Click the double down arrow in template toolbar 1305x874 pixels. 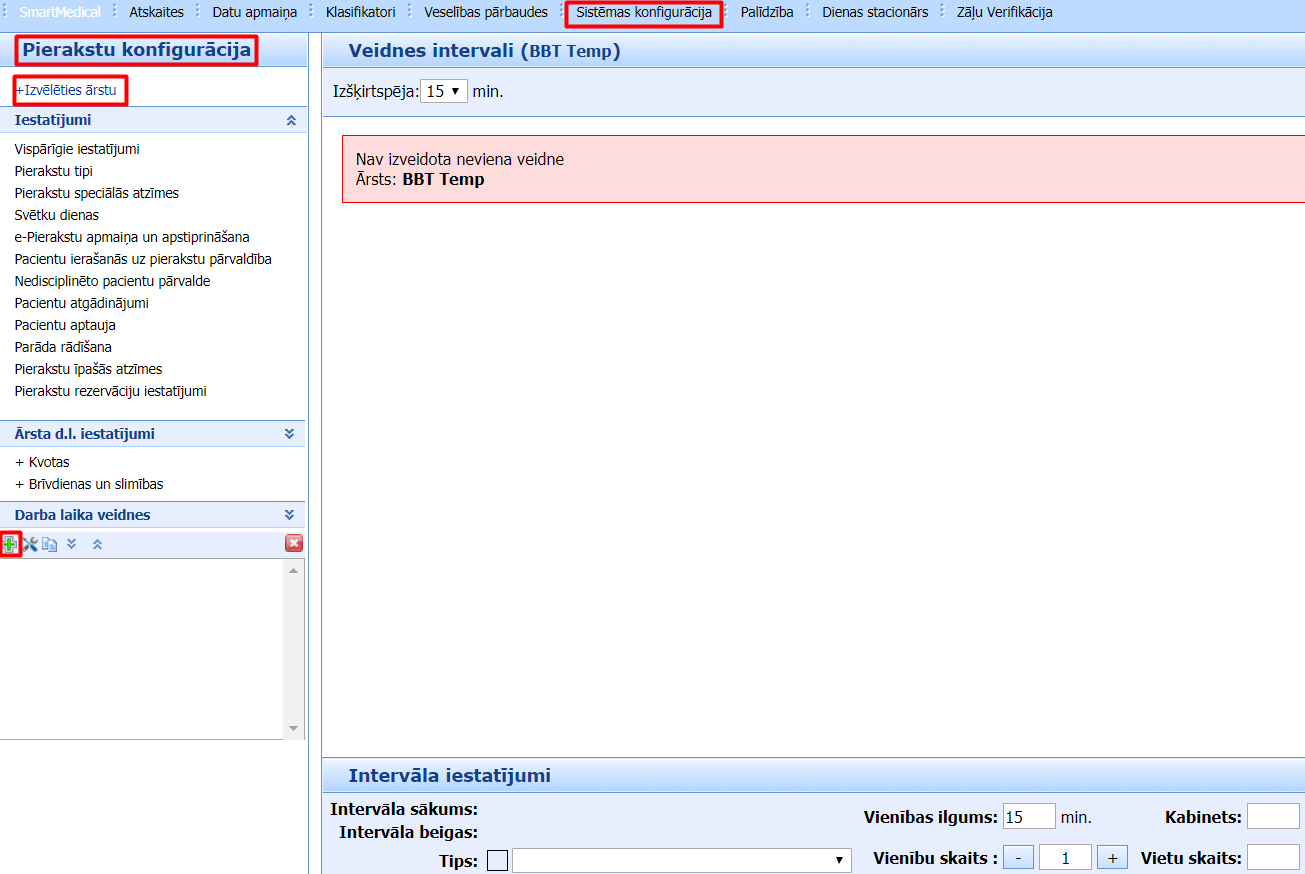click(72, 544)
